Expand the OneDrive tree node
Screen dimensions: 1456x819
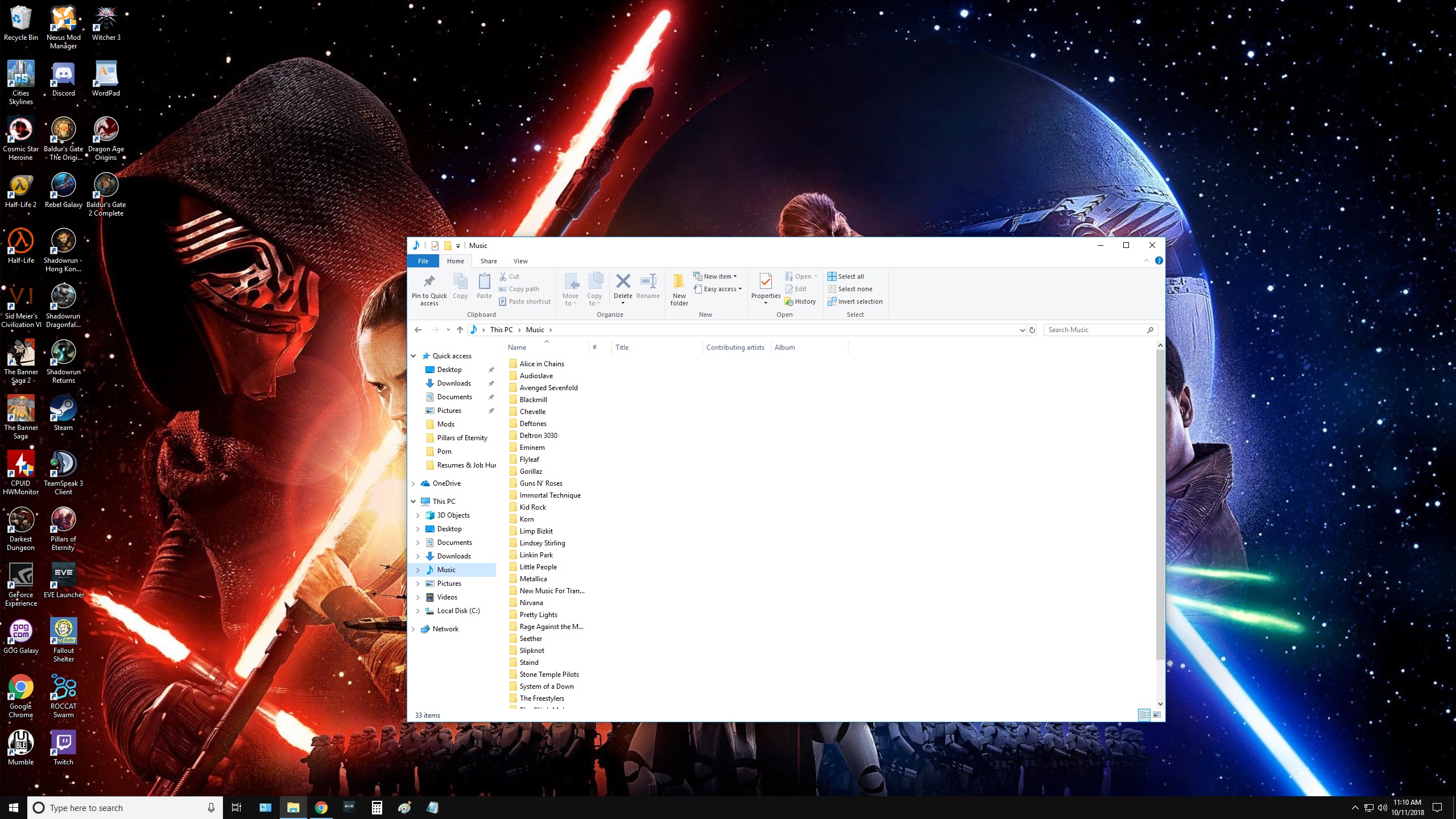pos(413,483)
